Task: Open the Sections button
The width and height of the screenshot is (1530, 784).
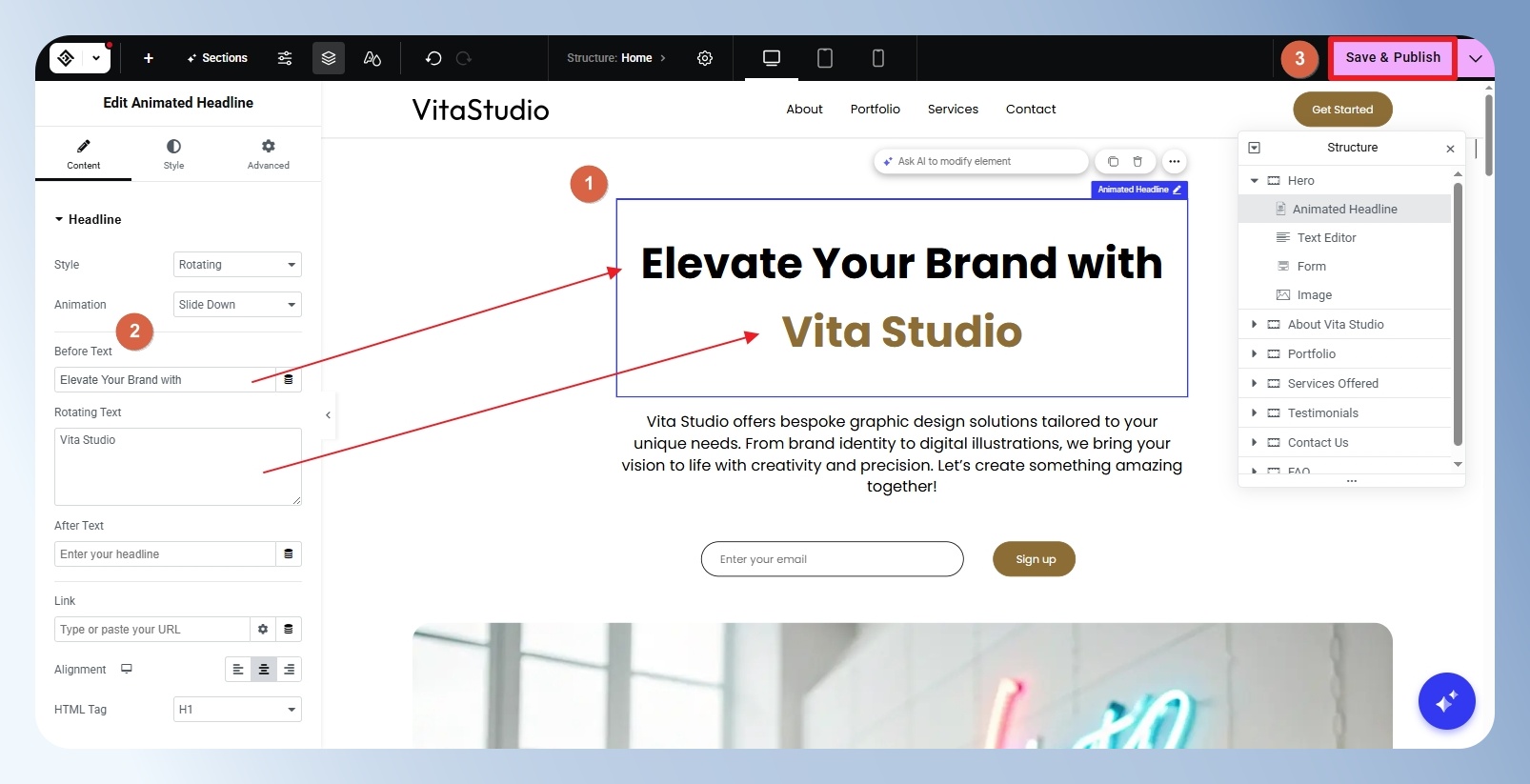Action: [x=217, y=58]
